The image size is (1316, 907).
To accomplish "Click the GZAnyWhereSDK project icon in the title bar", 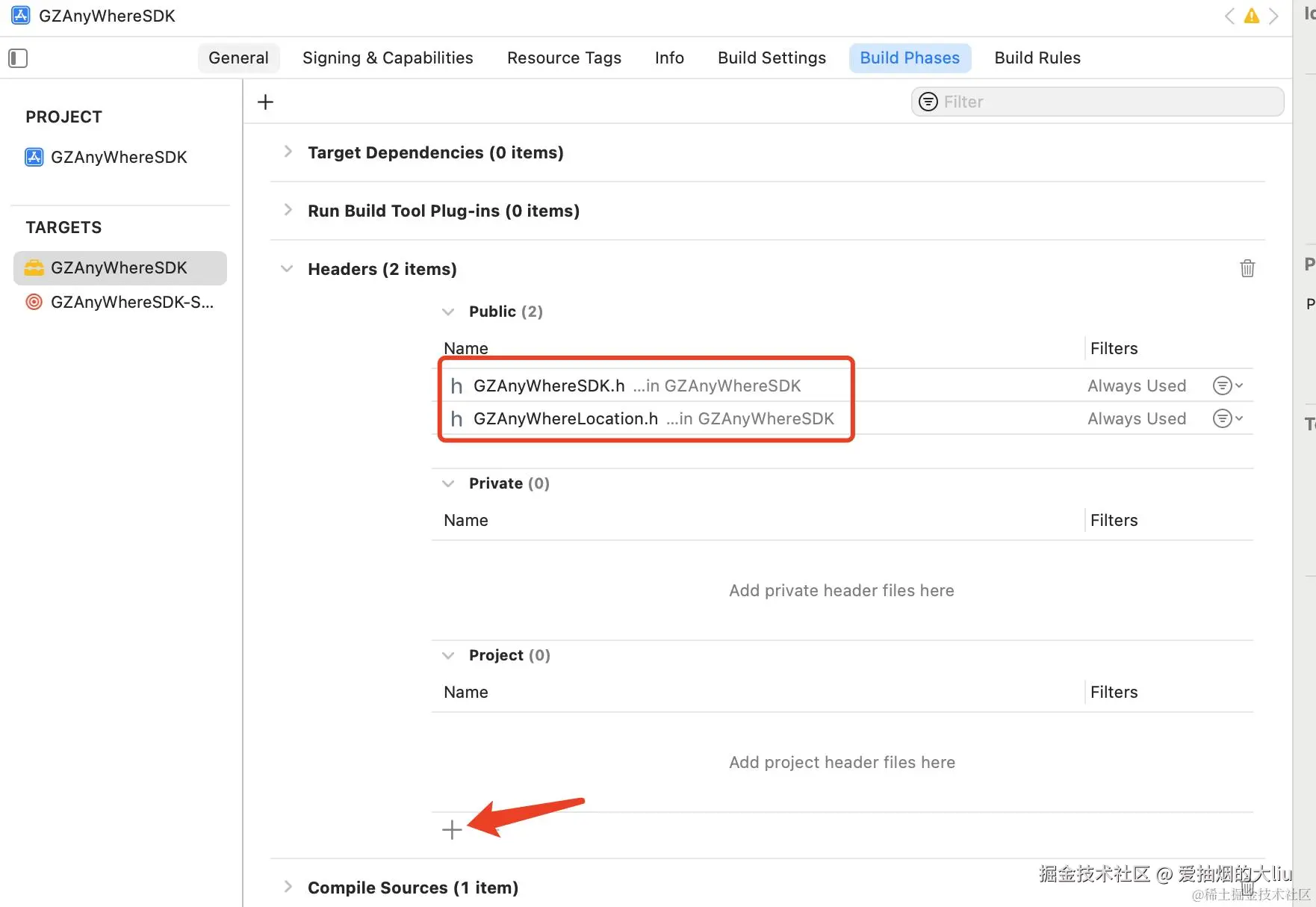I will [x=20, y=16].
